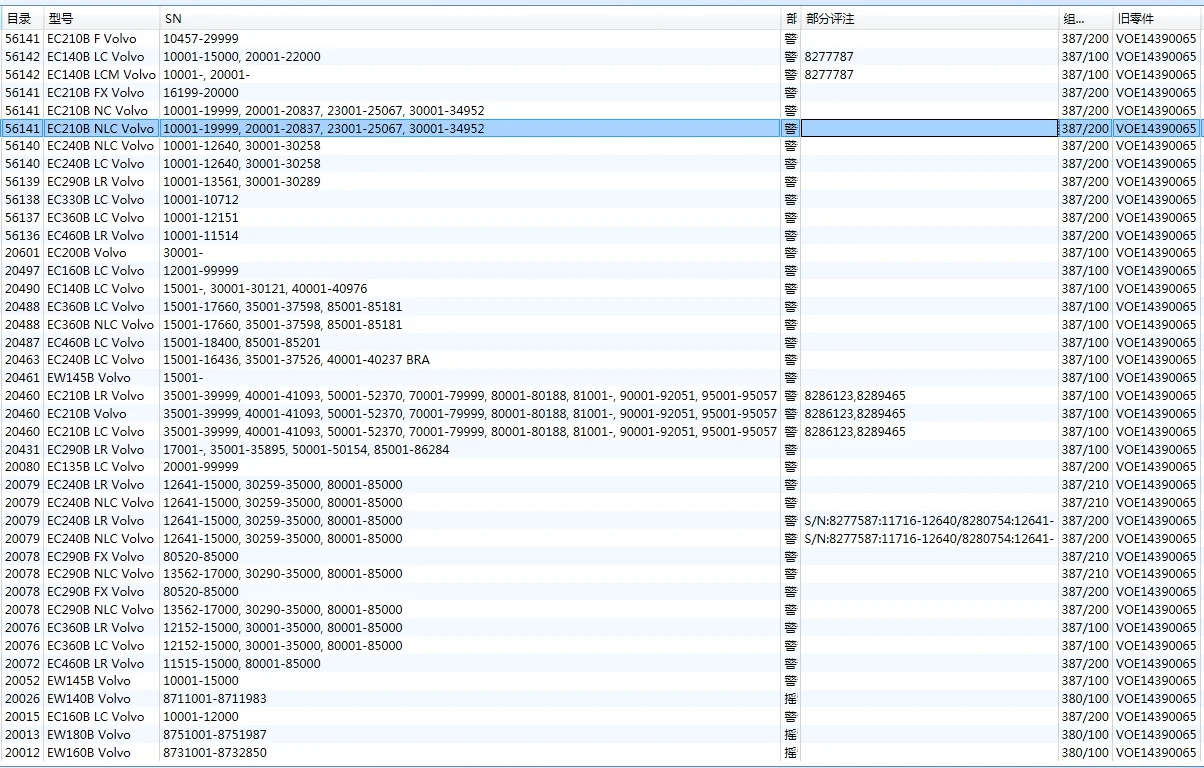Sort the table by SN header

(x=173, y=19)
